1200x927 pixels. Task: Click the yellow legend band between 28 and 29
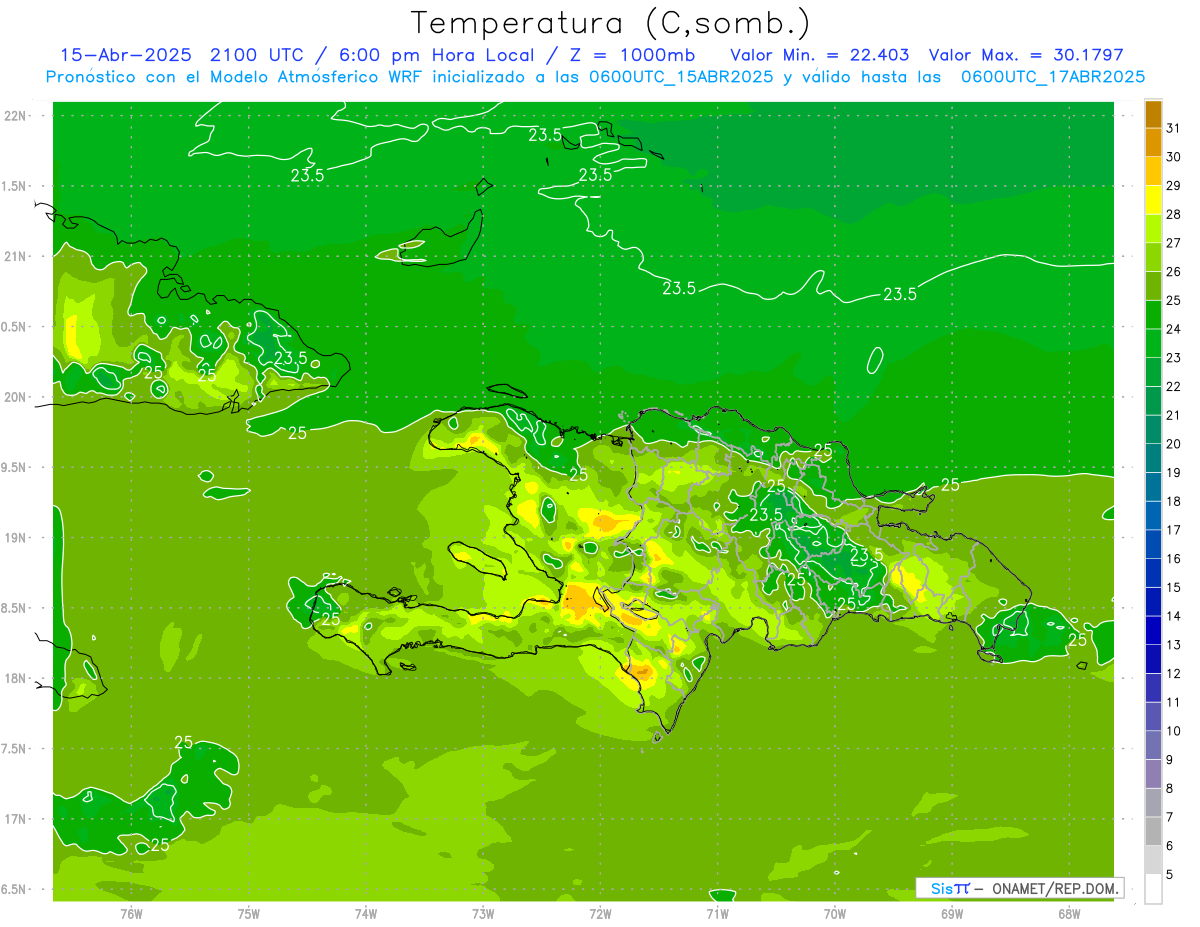click(1153, 200)
